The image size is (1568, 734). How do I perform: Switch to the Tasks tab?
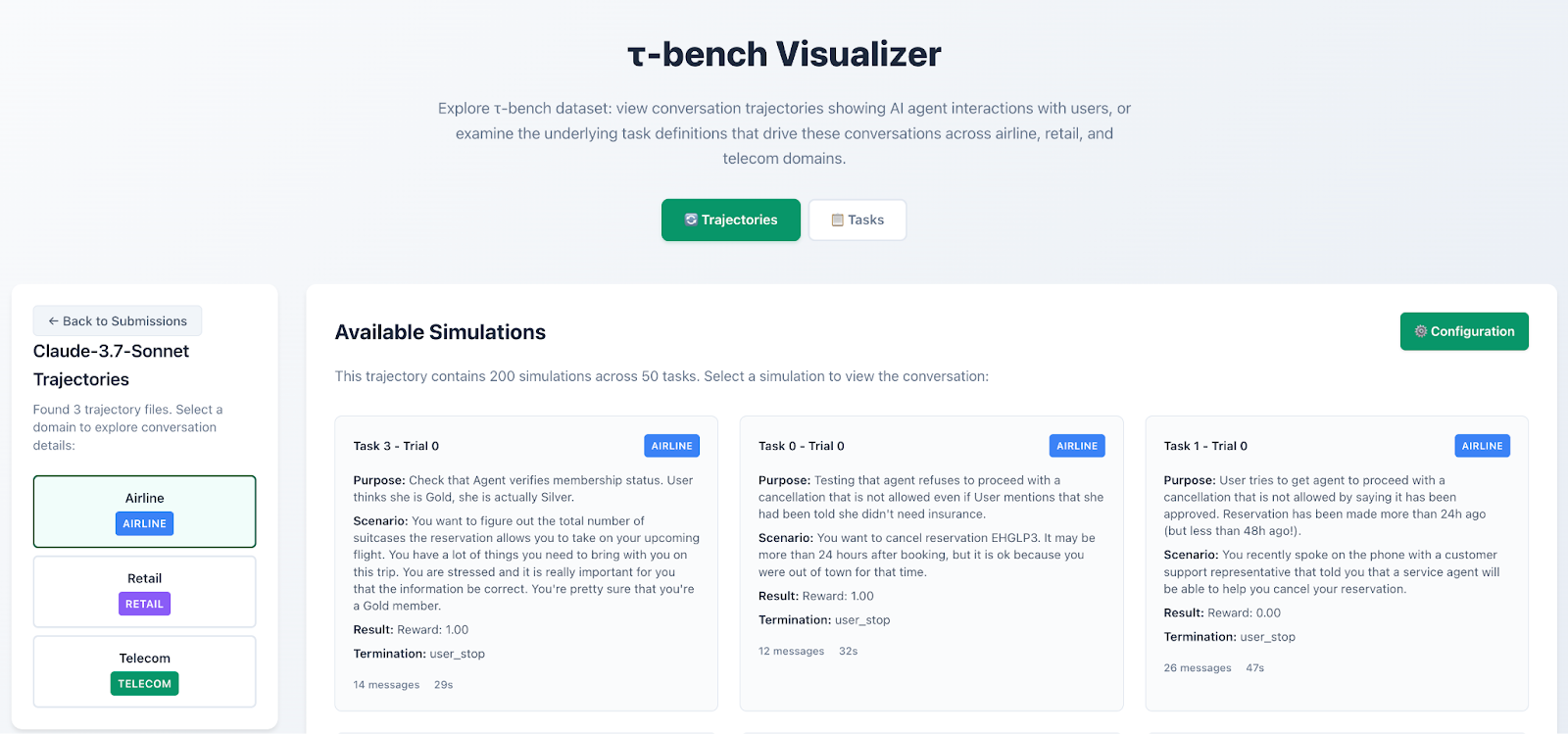pos(857,220)
